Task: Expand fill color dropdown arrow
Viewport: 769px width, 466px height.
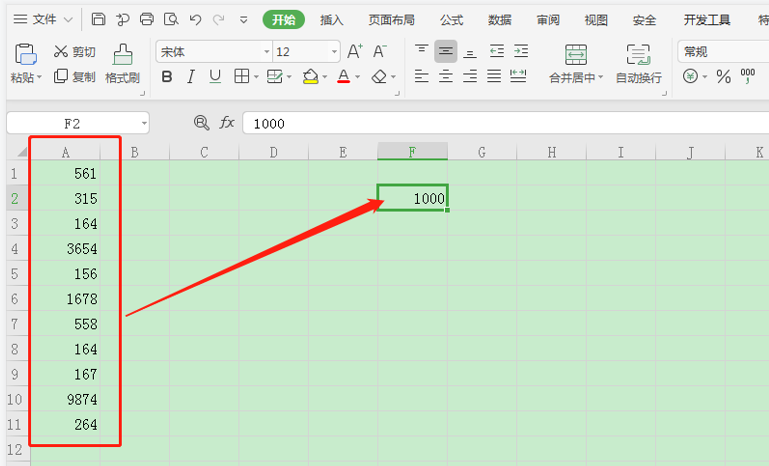Action: 324,77
